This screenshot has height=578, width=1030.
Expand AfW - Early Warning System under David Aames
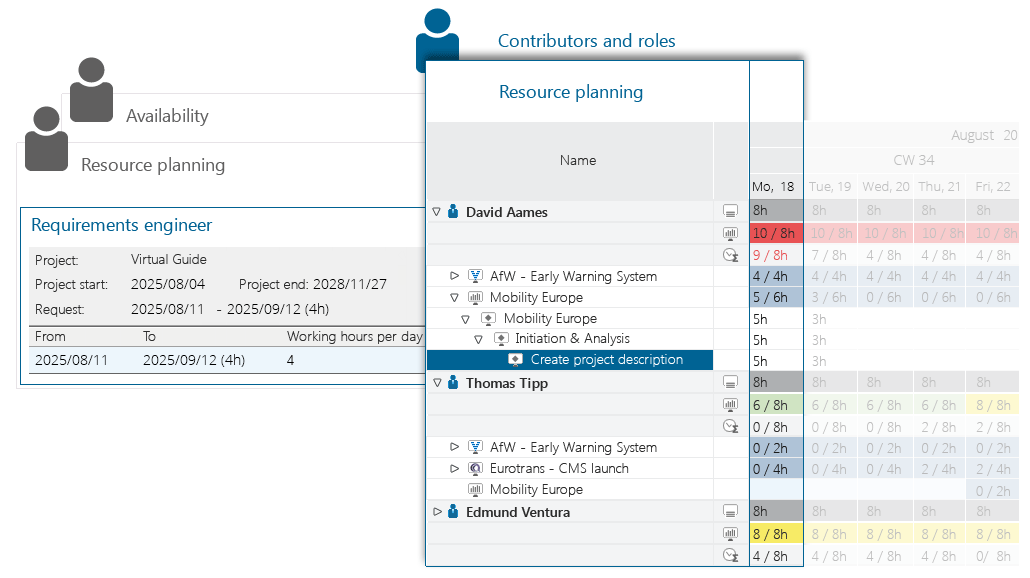coord(454,276)
